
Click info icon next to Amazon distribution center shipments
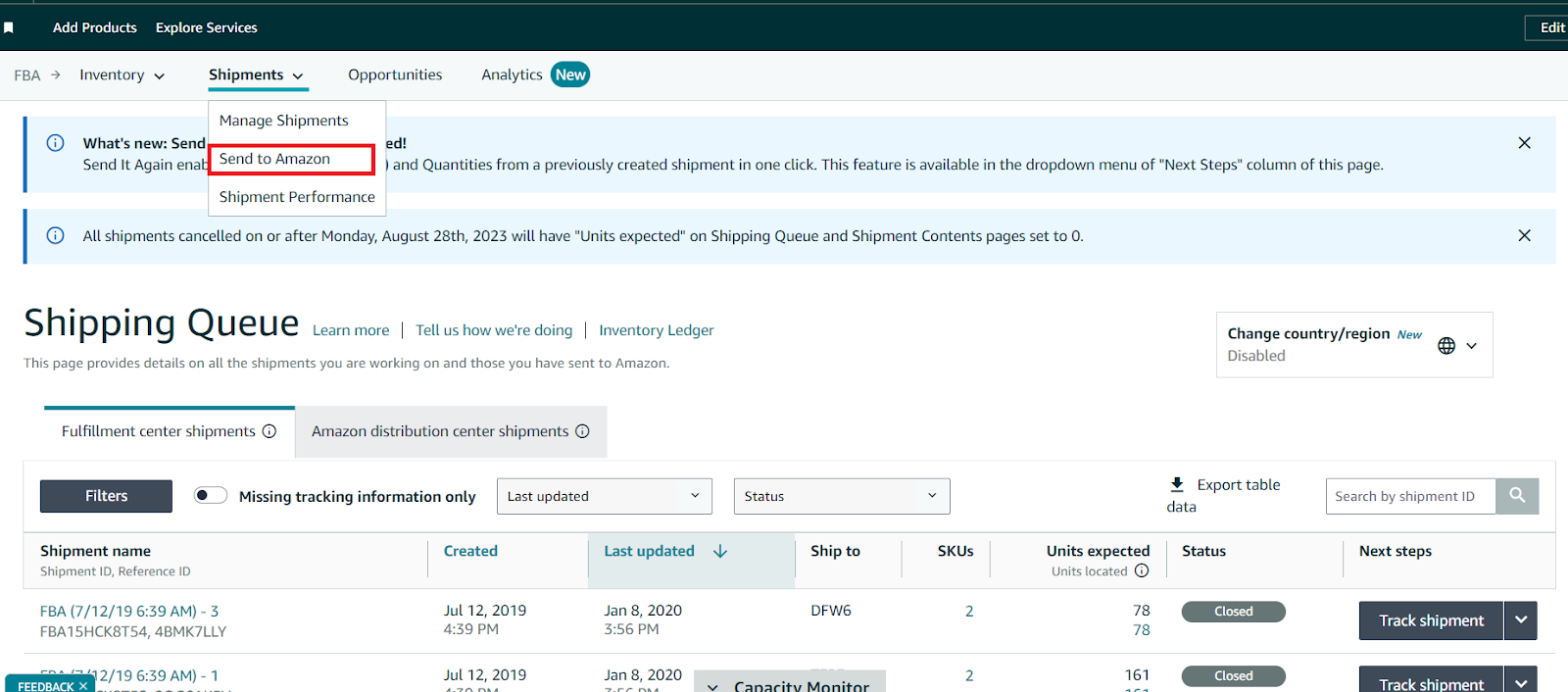(582, 431)
